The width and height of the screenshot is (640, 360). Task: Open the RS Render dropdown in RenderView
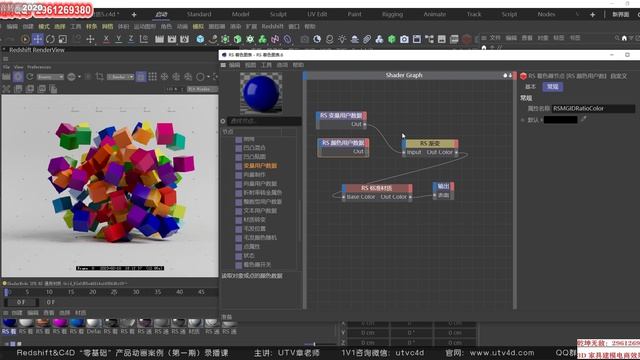[x=202, y=89]
